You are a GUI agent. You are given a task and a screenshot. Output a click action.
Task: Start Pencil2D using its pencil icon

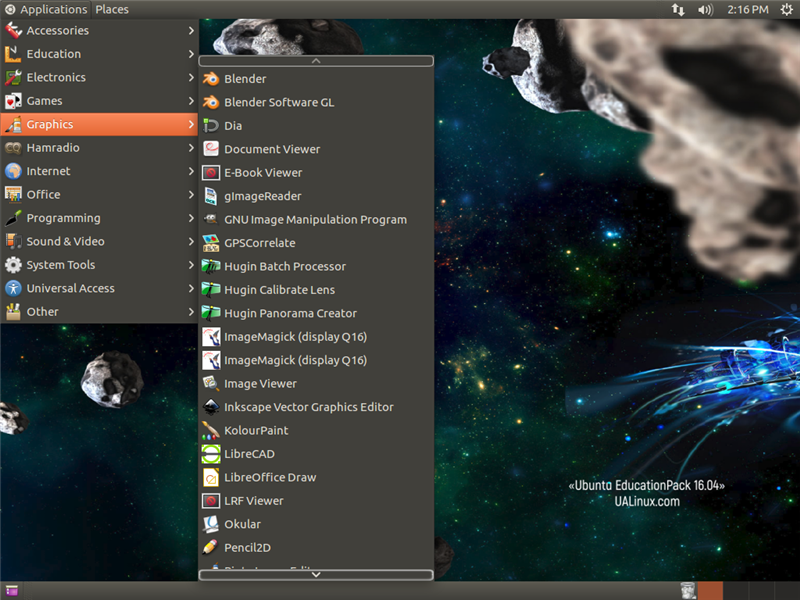211,548
